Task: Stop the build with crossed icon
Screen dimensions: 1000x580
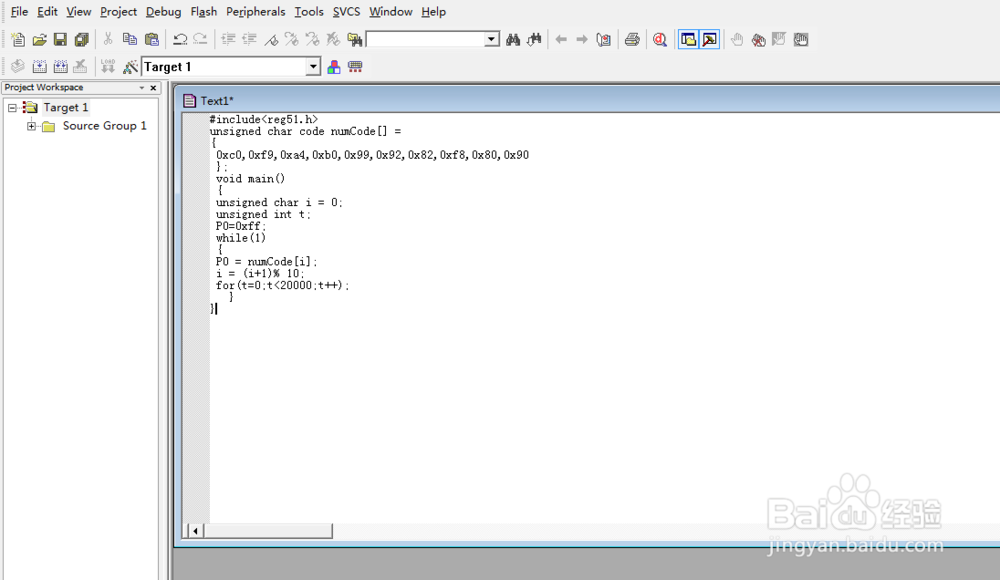Action: tap(80, 66)
